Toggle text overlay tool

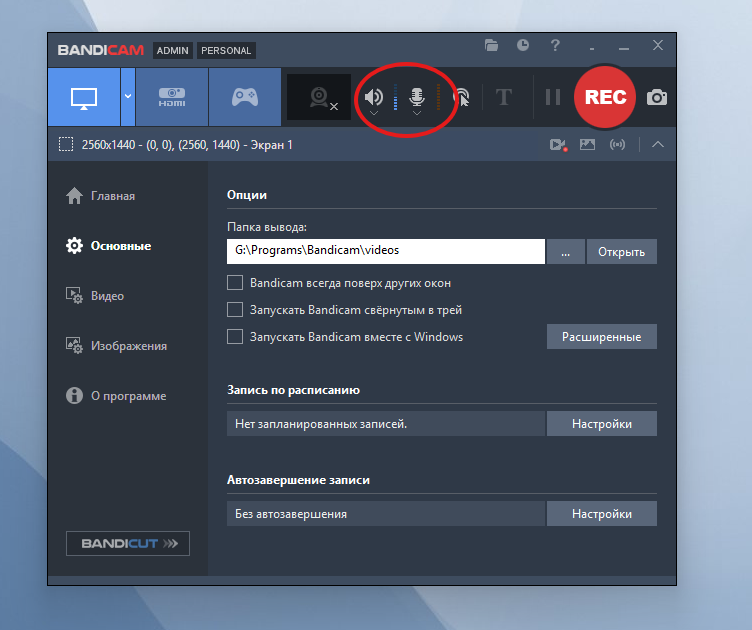(504, 97)
